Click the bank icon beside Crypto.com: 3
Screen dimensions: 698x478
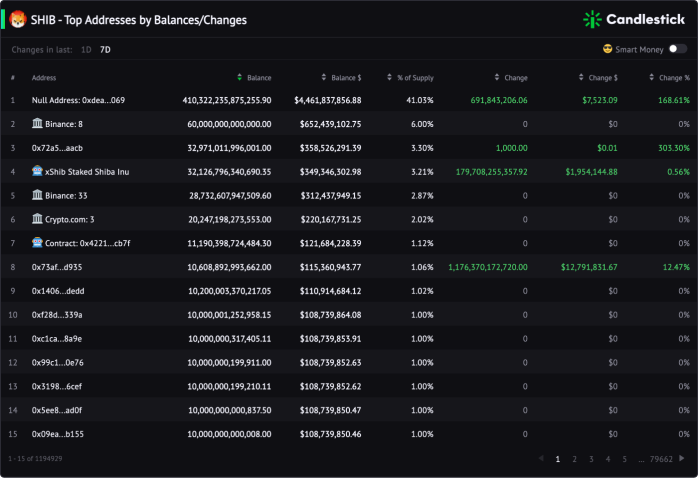click(x=37, y=219)
